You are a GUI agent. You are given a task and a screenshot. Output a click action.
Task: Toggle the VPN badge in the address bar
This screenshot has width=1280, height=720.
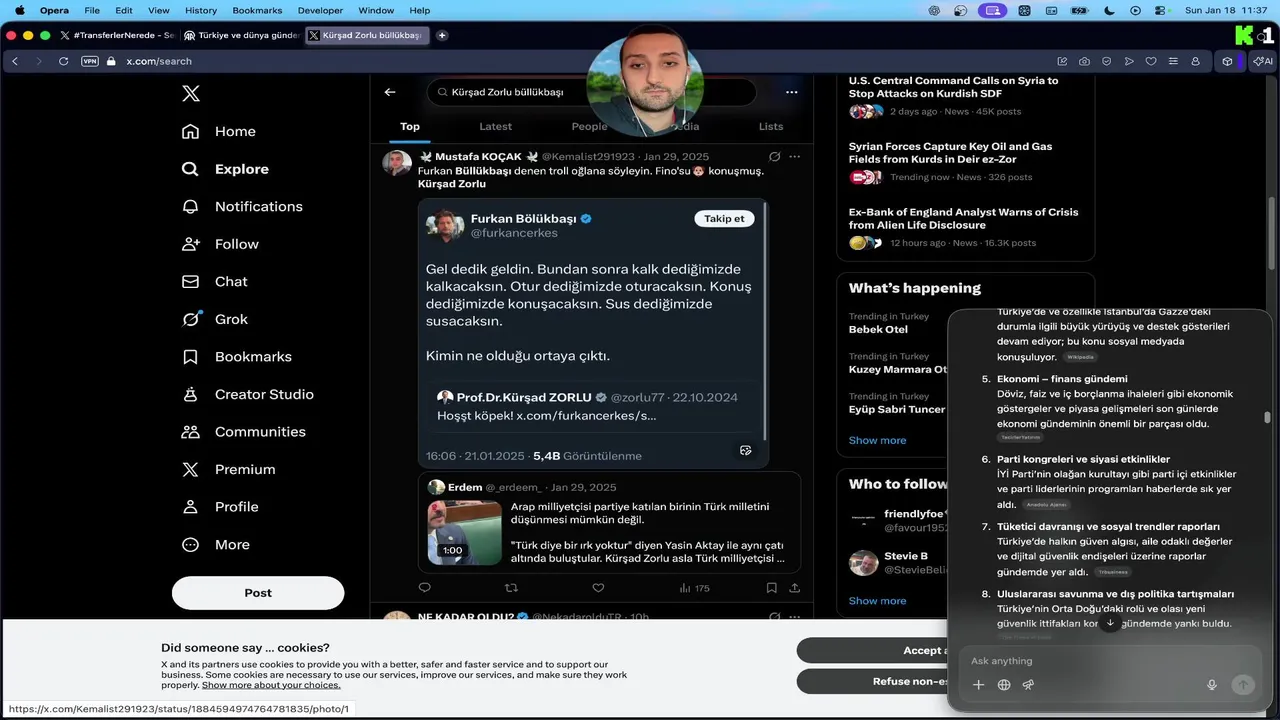pos(90,61)
